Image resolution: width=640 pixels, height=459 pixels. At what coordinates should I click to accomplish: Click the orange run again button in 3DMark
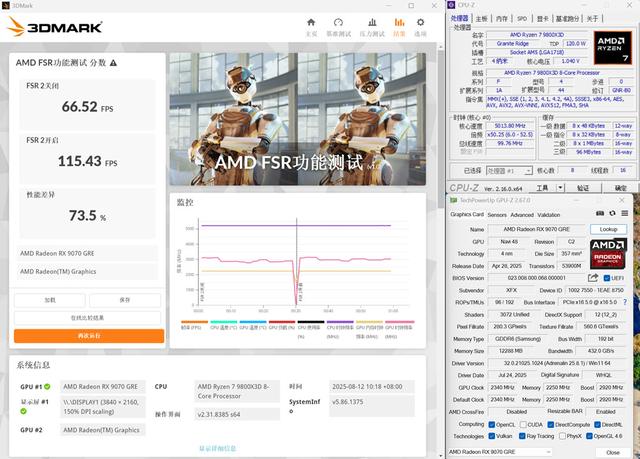(89, 336)
